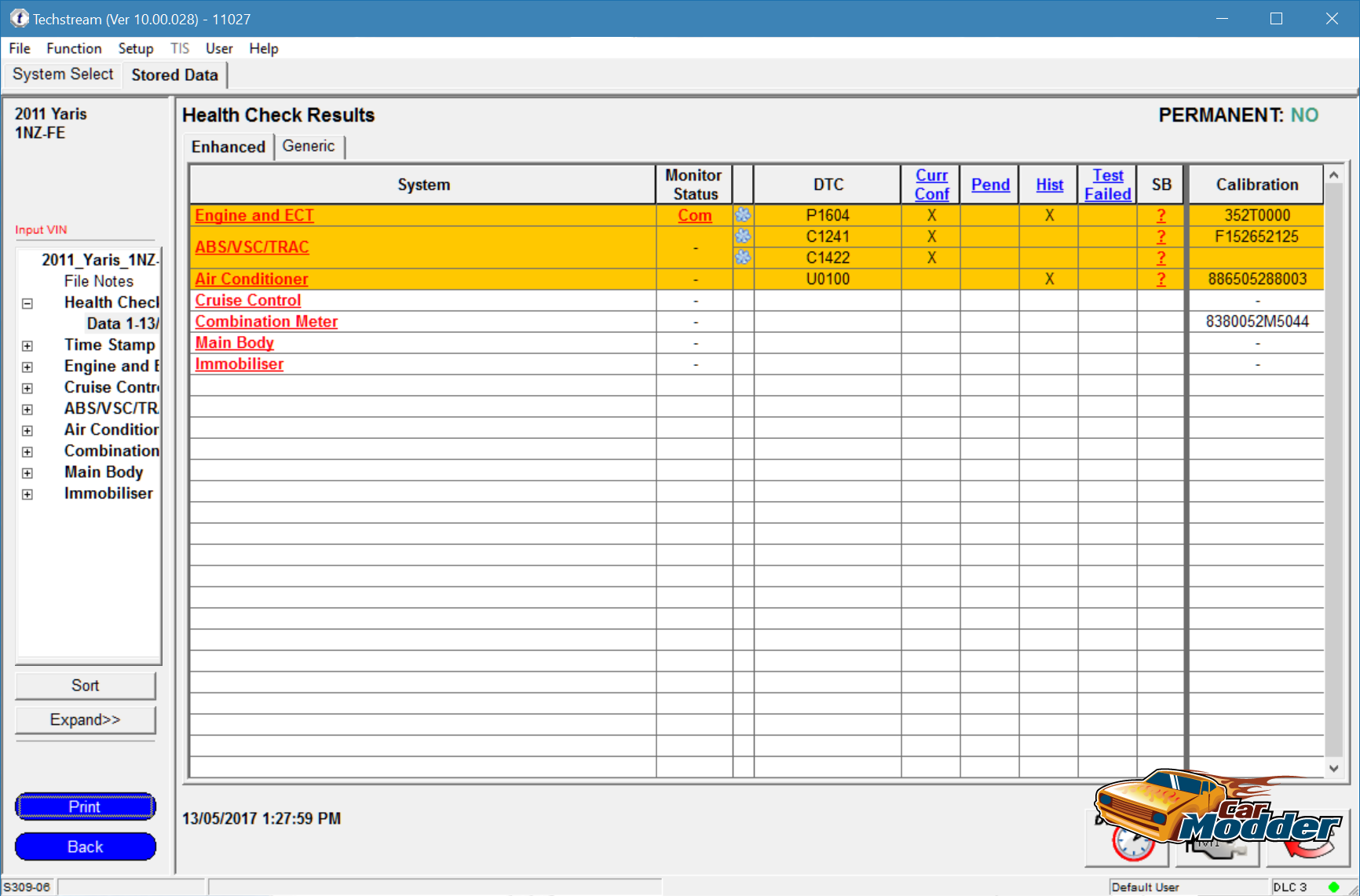Viewport: 1360px width, 896px height.
Task: Open freeze frame snowflake for C1241
Action: tap(743, 236)
